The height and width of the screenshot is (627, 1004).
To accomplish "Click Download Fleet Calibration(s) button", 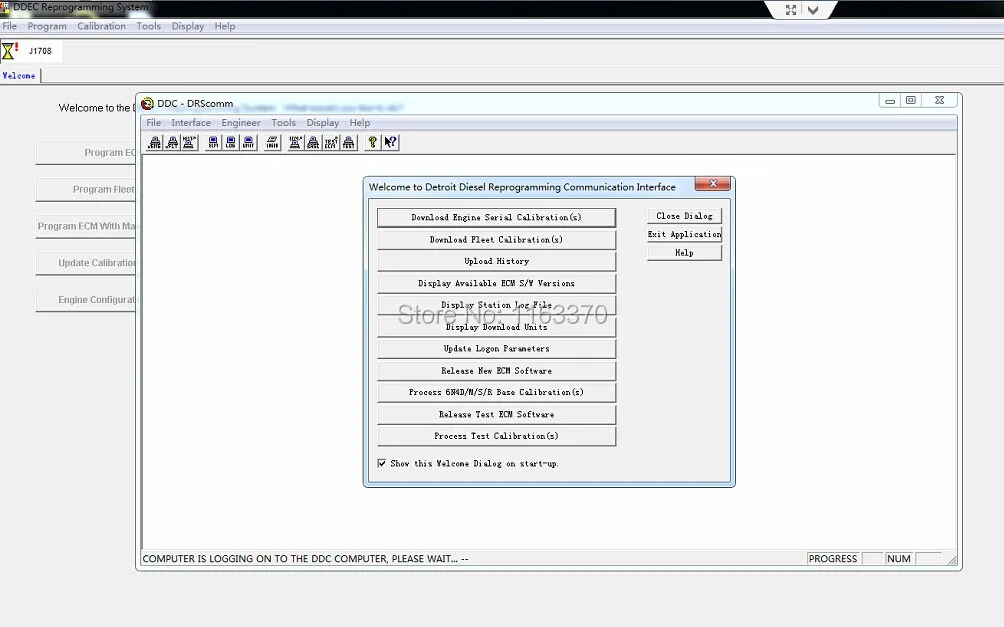I will 496,240.
